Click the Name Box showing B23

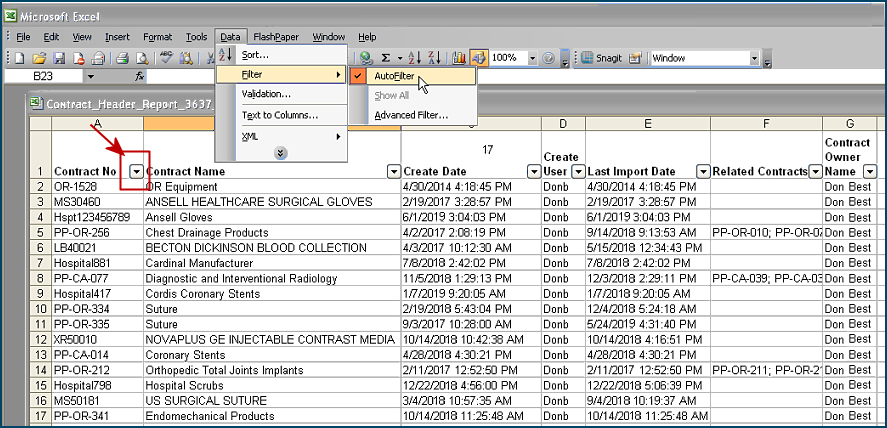coord(43,77)
